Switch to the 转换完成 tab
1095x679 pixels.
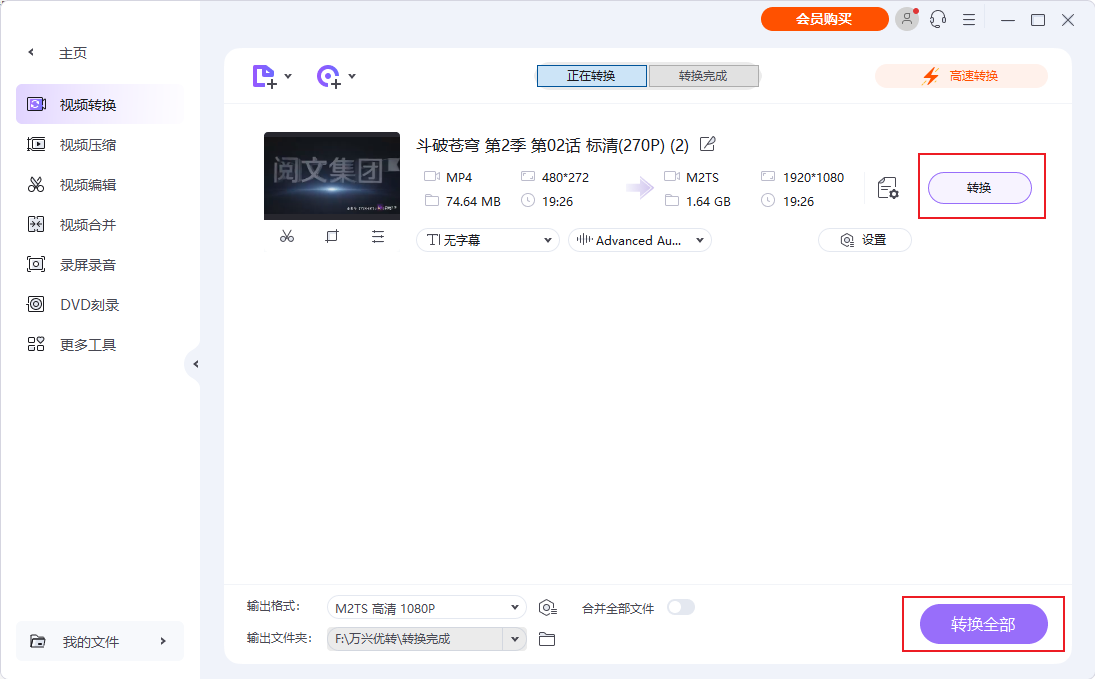[x=703, y=76]
